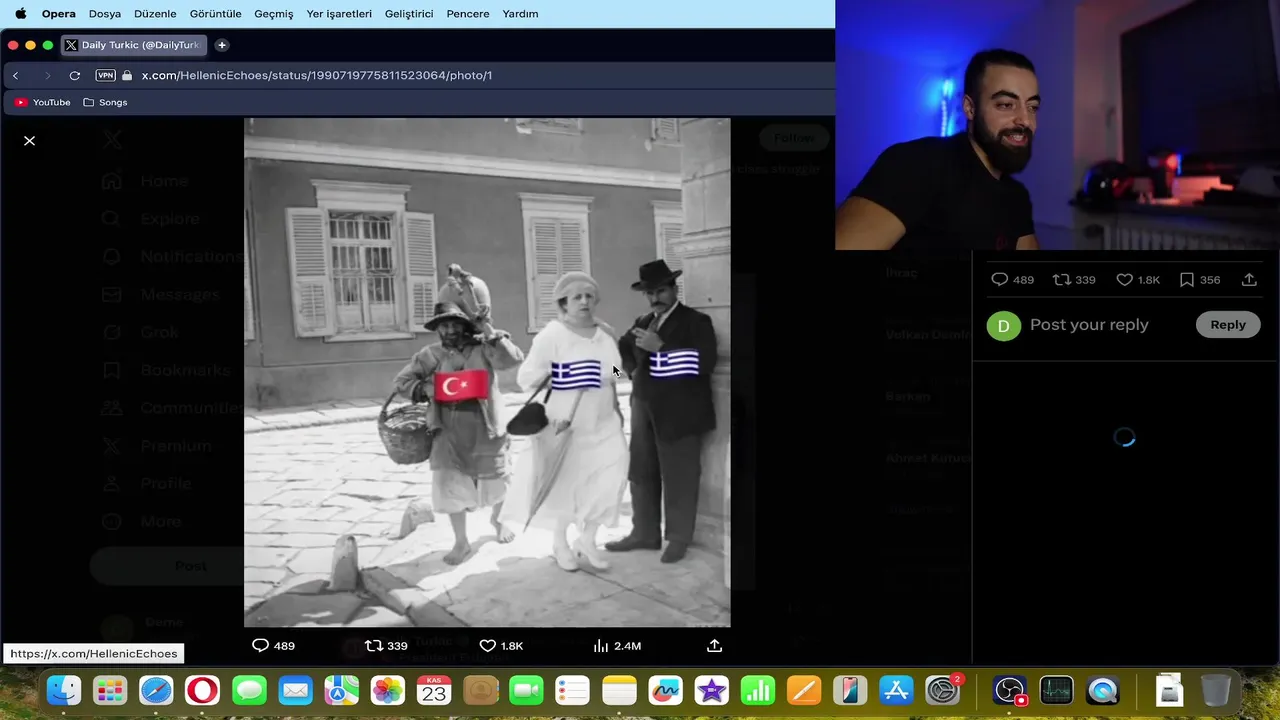Open OBS from the dock
This screenshot has width=1280, height=720.
click(x=1010, y=690)
